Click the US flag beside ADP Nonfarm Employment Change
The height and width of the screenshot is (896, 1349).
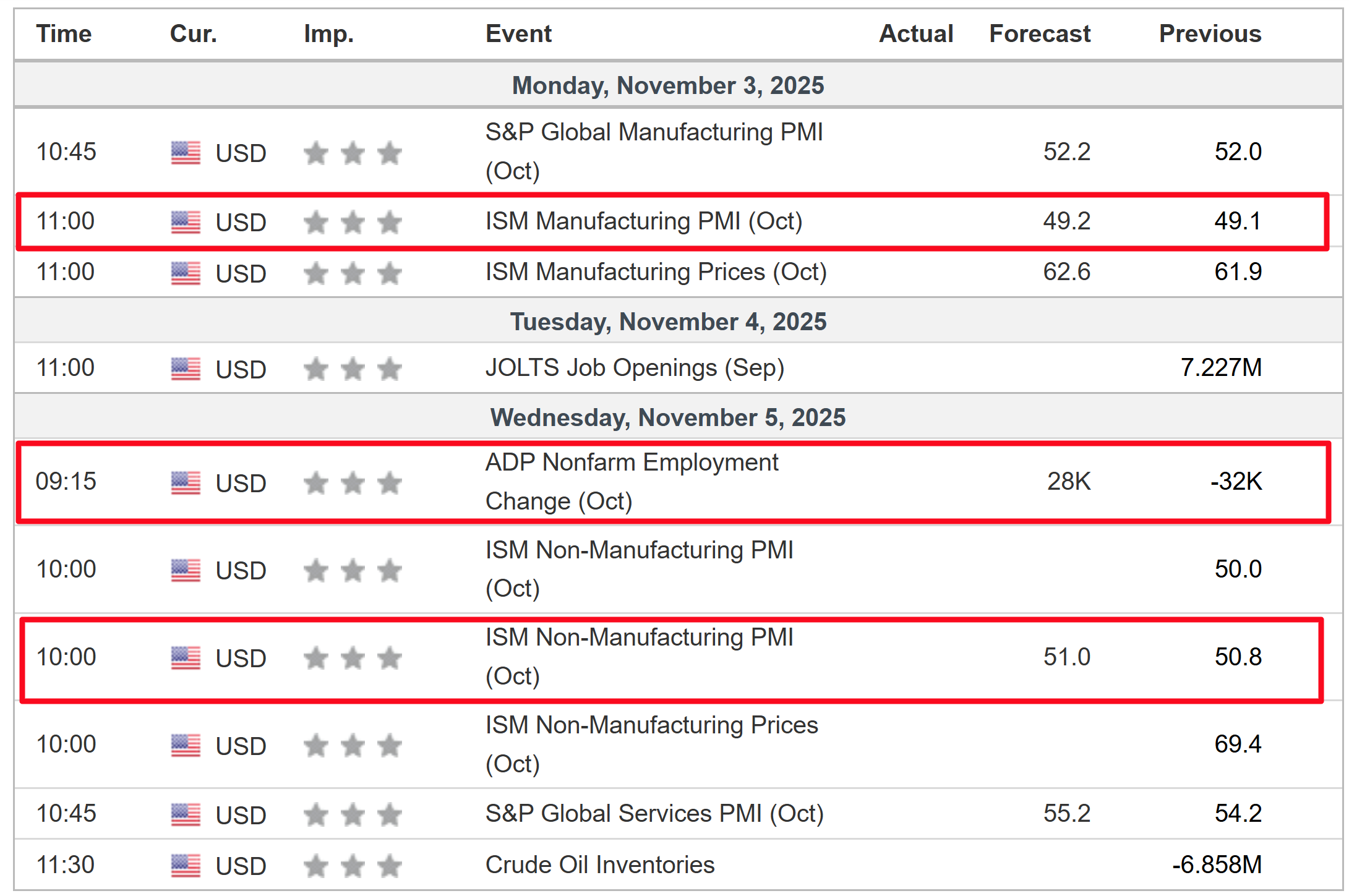pyautogui.click(x=185, y=484)
